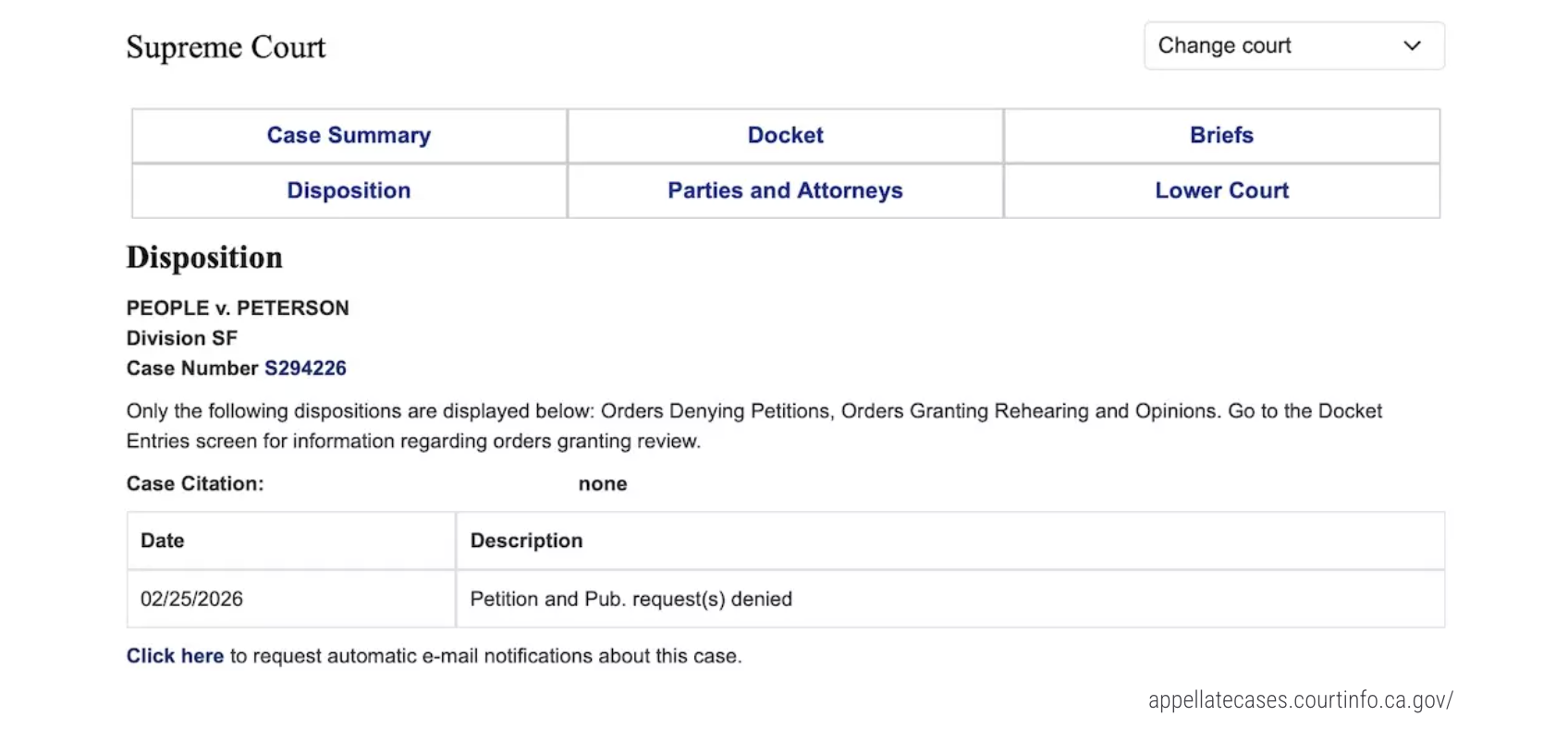Select the Disposition tab
Screen dimensions: 1568x741
[349, 191]
